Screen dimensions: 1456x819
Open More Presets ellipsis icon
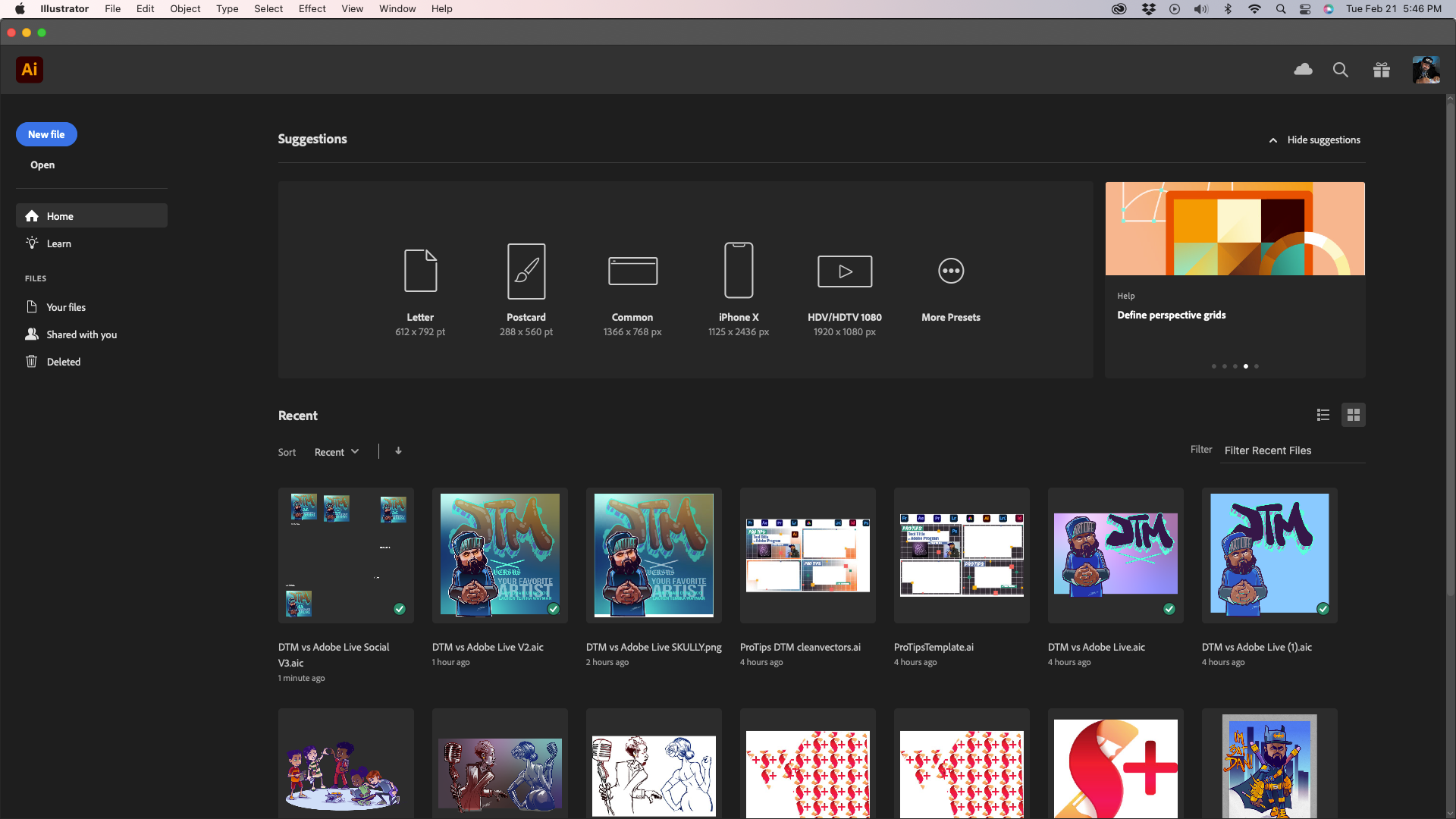click(951, 271)
